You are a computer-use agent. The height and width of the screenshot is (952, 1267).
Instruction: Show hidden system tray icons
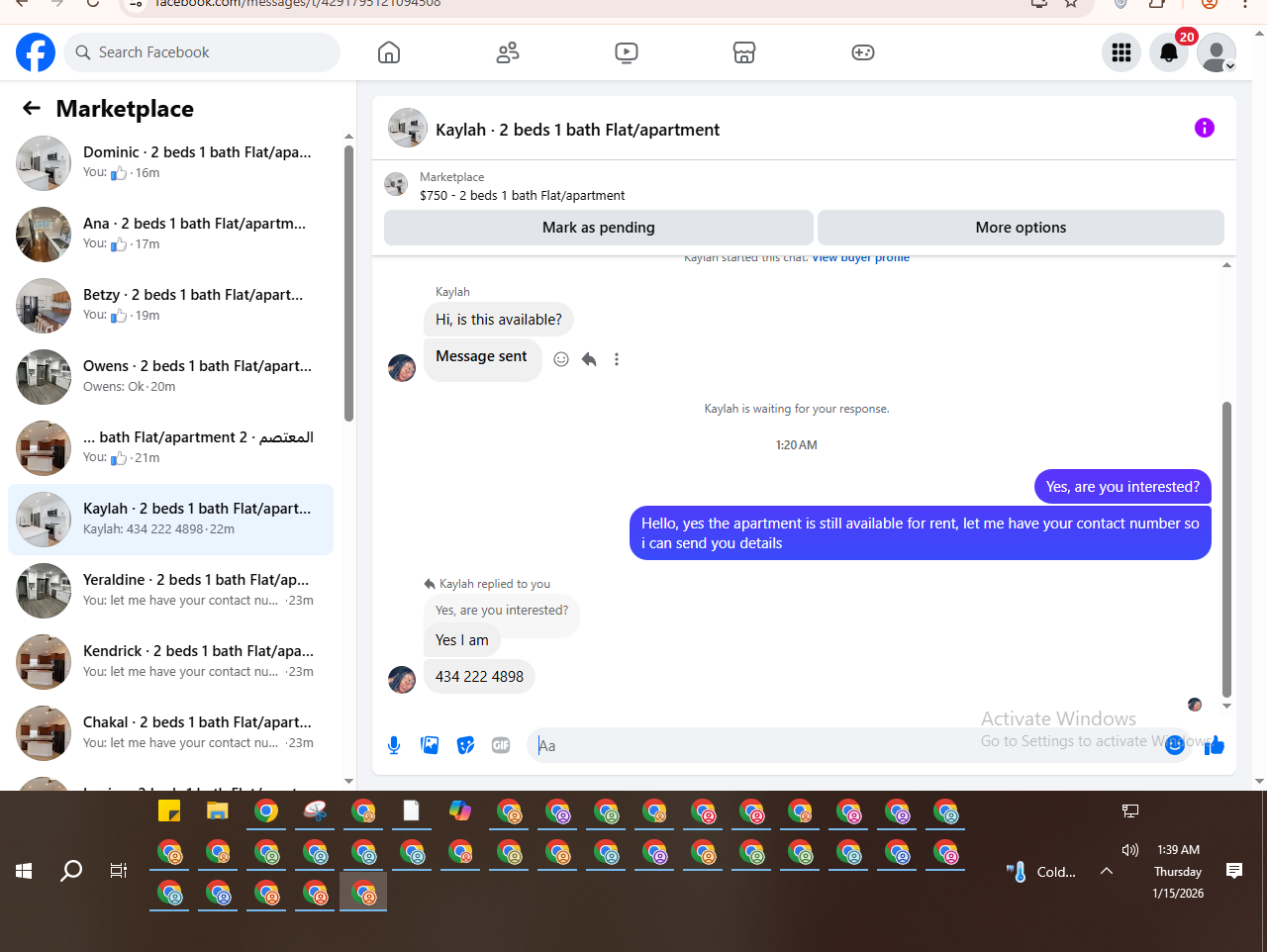pyautogui.click(x=1107, y=871)
